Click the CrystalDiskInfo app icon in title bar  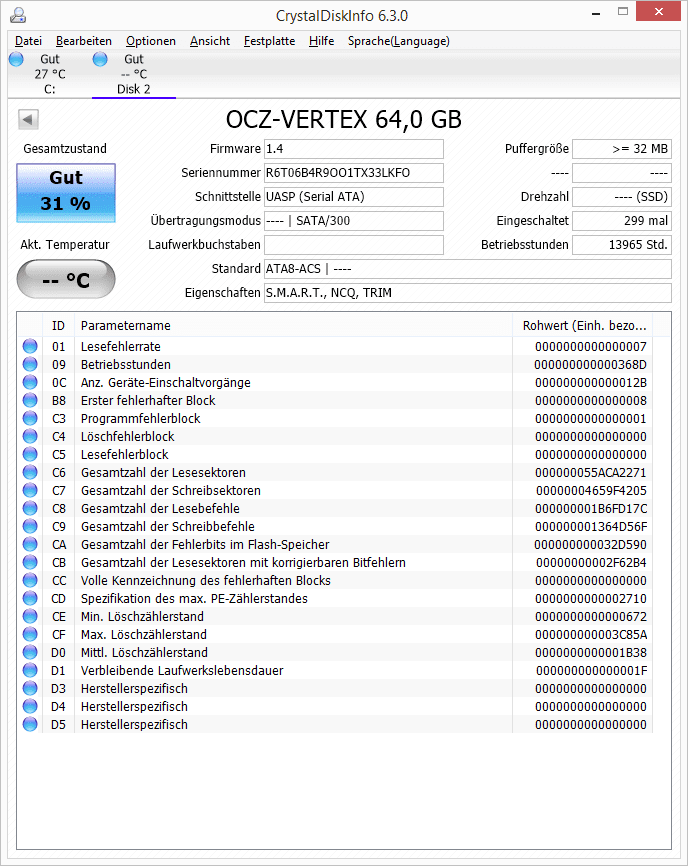point(18,15)
